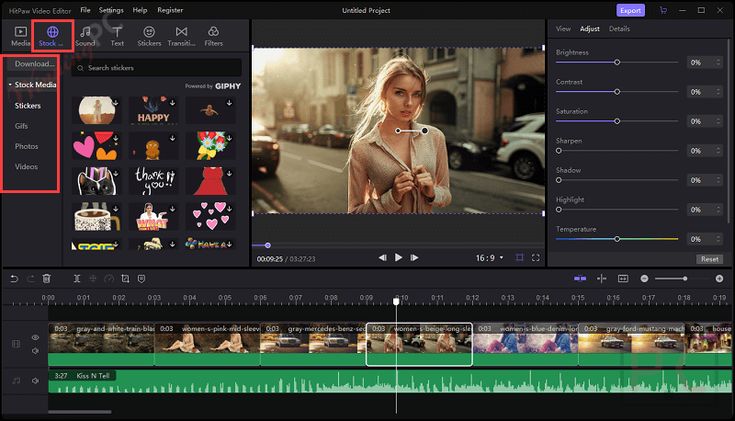Open the Filters panel
The height and width of the screenshot is (421, 735).
pyautogui.click(x=213, y=36)
